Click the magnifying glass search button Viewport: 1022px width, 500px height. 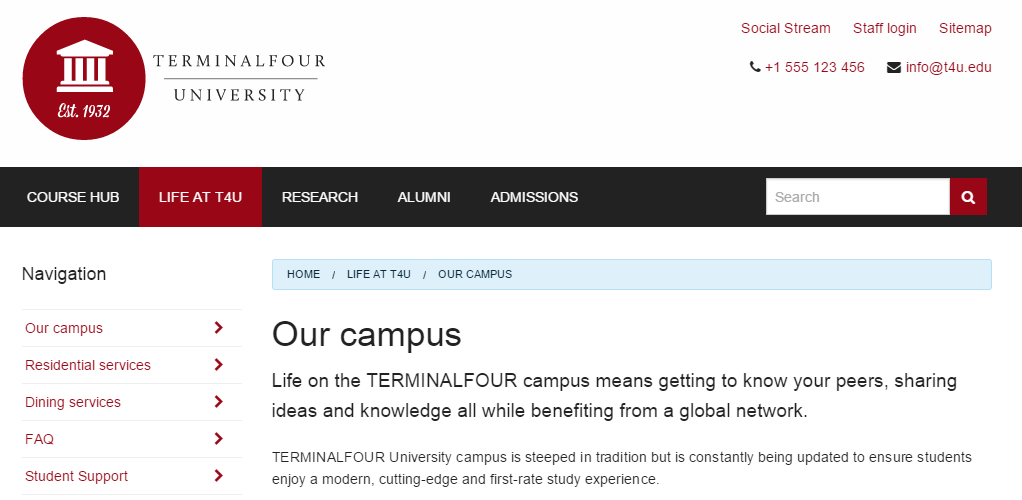(968, 197)
